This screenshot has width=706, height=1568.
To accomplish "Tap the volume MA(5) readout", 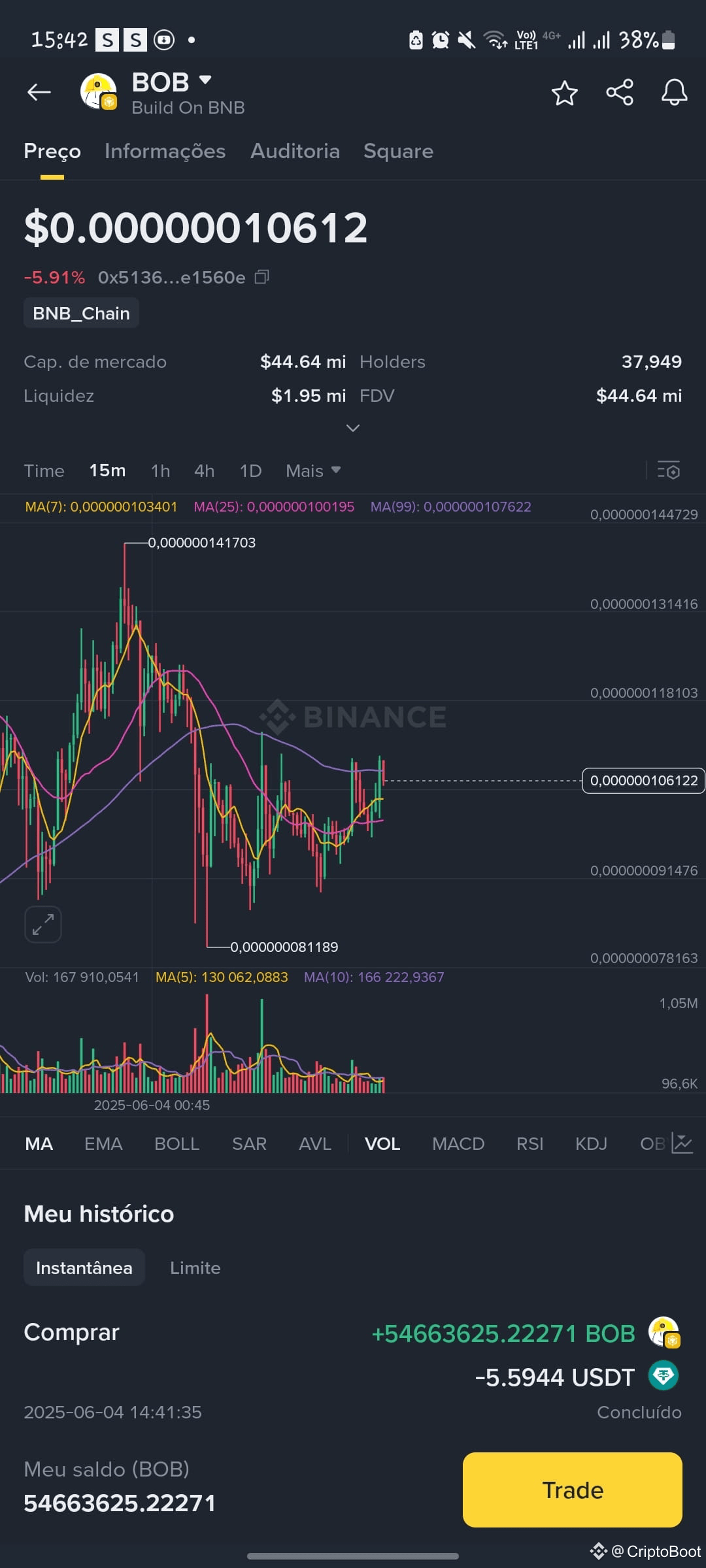I will 222,977.
